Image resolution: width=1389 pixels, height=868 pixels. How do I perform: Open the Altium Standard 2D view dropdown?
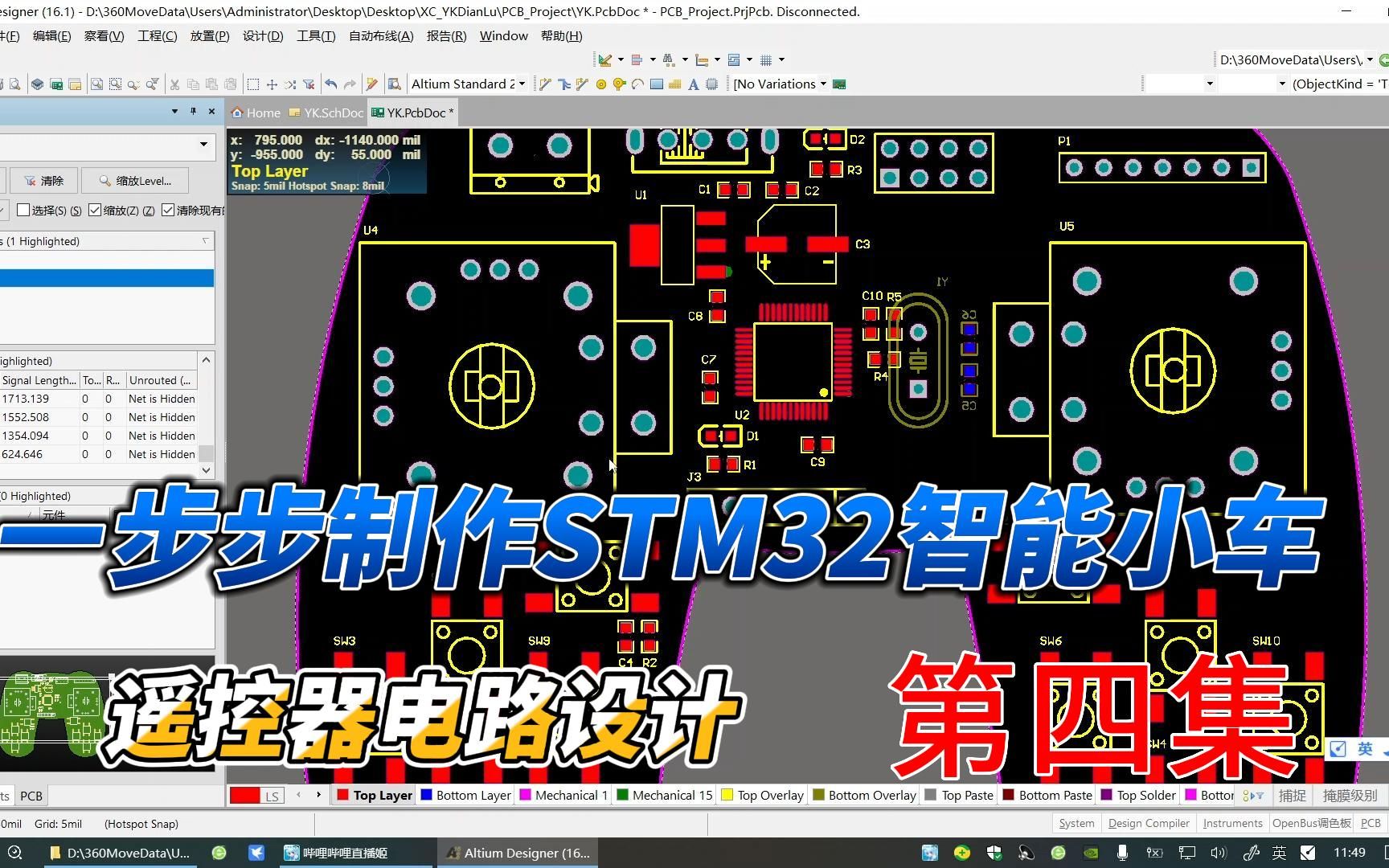click(x=522, y=84)
